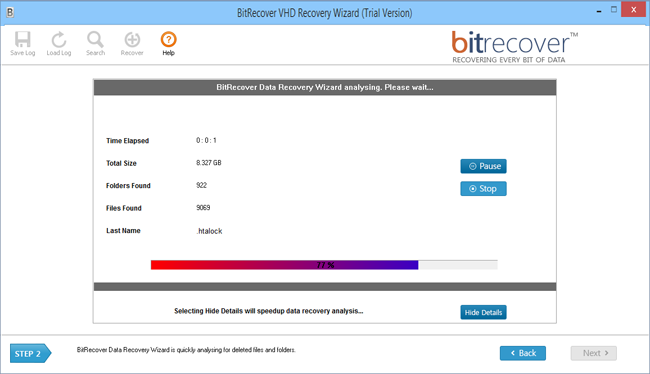Close the VHD Recovery Wizard window

(633, 10)
